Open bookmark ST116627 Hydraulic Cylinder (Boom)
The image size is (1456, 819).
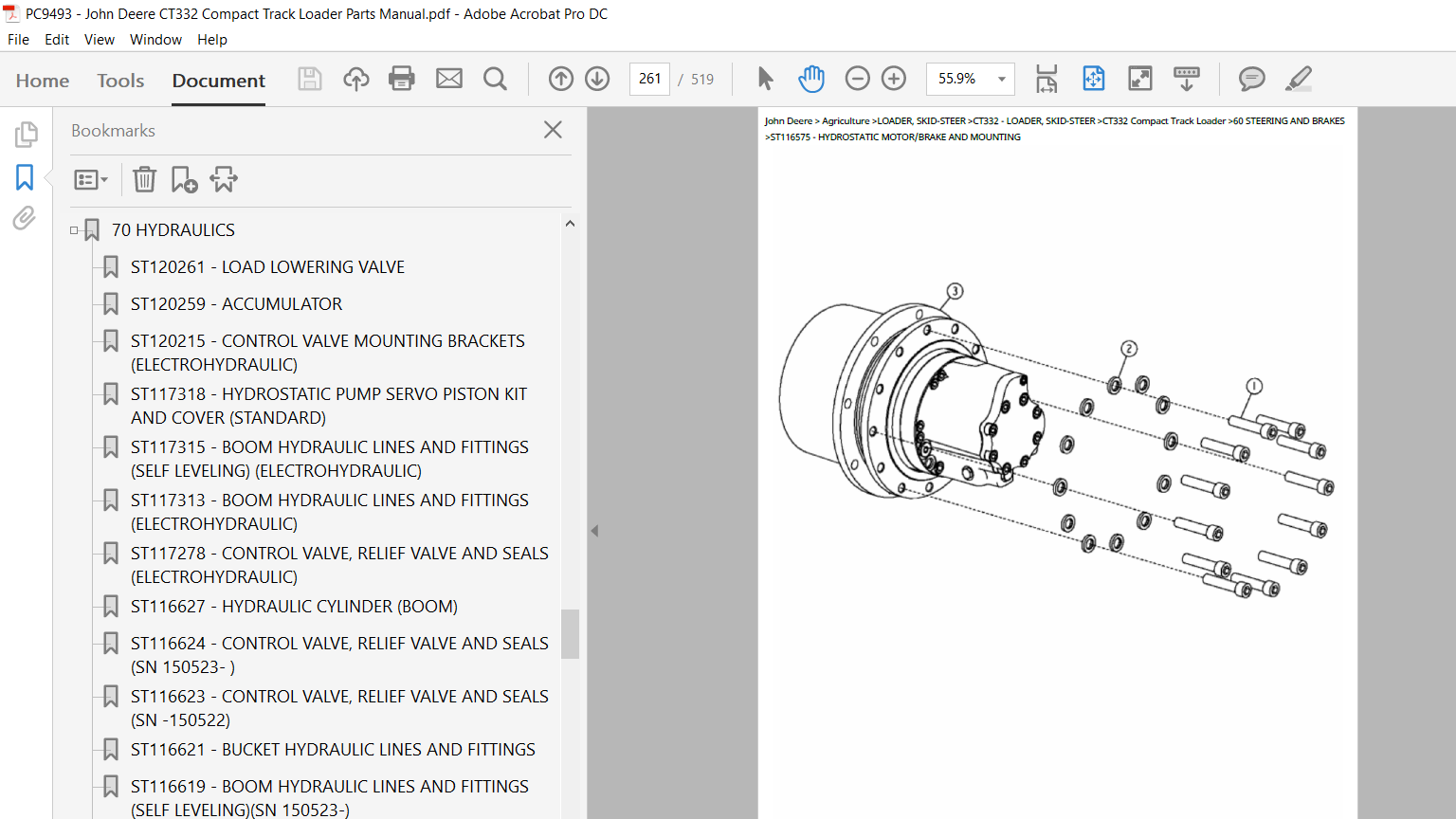294,607
